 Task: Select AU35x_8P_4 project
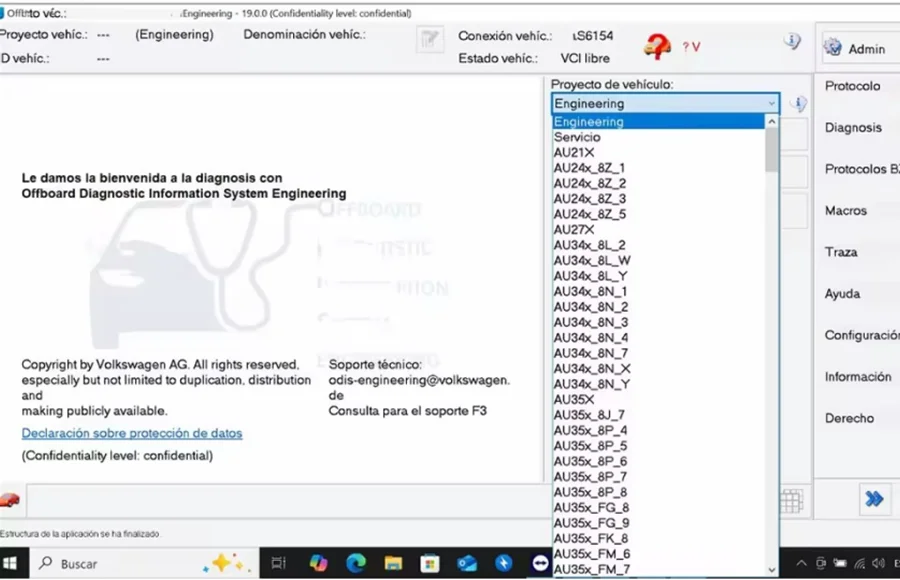point(658,431)
